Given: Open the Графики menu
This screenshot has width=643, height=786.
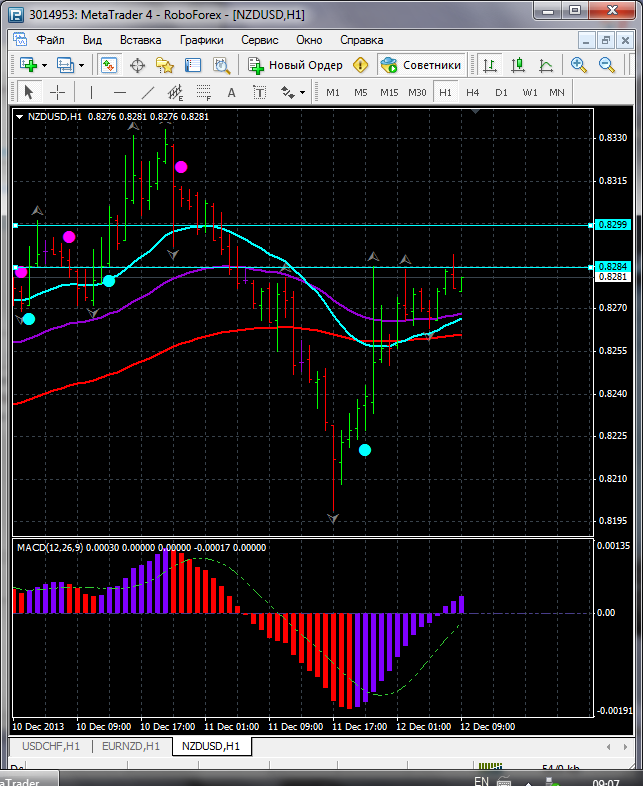Looking at the screenshot, I should coord(201,40).
